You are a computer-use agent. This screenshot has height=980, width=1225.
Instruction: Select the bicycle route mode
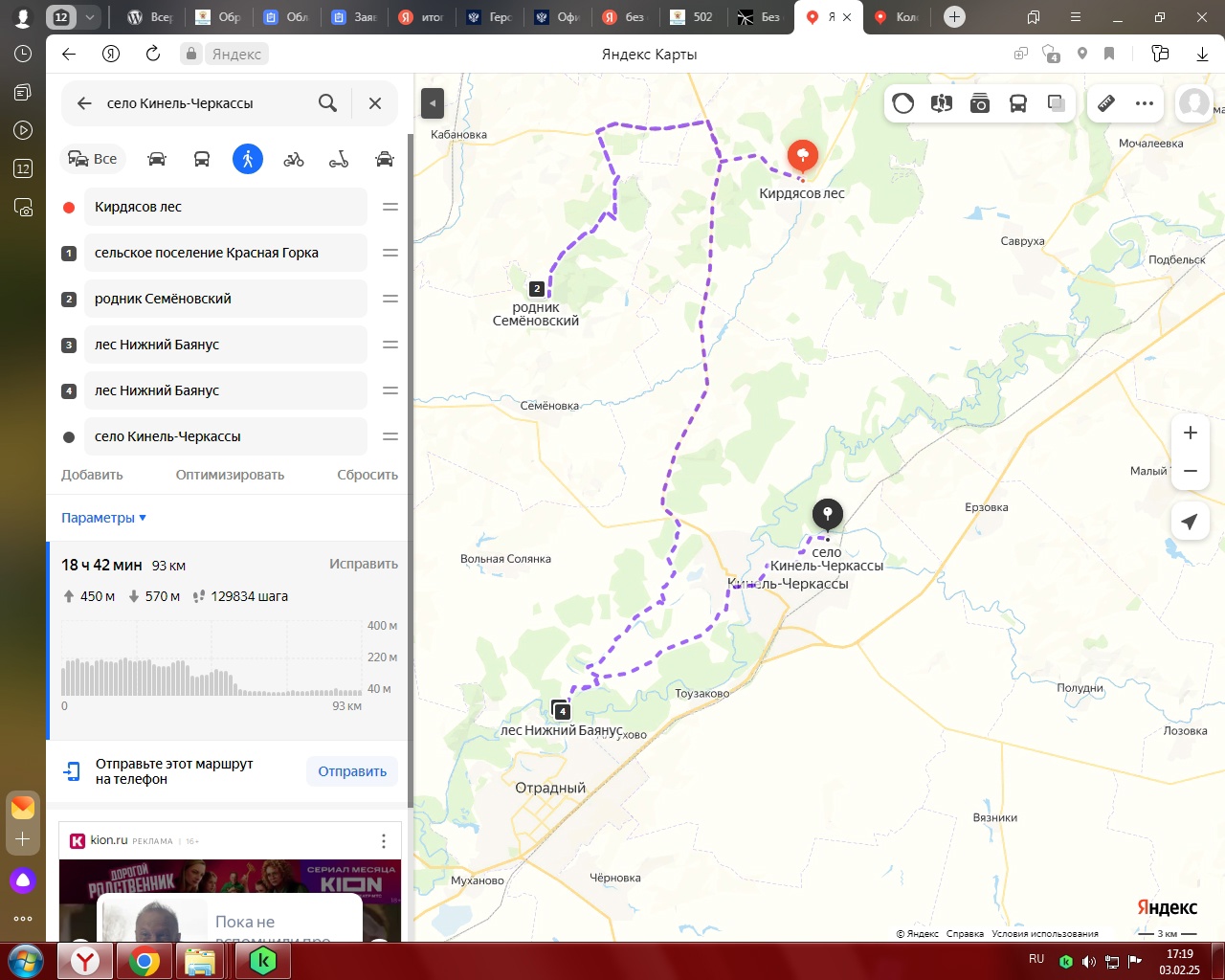pyautogui.click(x=294, y=159)
